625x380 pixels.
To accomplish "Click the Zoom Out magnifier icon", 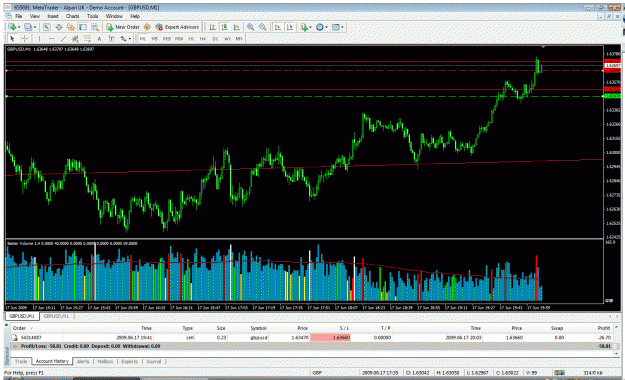I will 263,27.
